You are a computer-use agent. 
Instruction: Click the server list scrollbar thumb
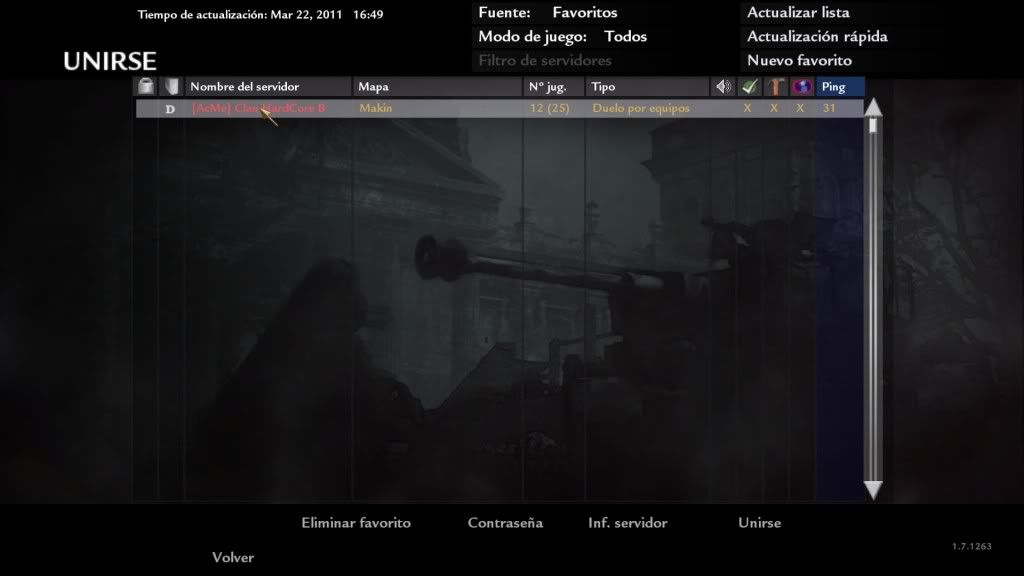click(873, 125)
